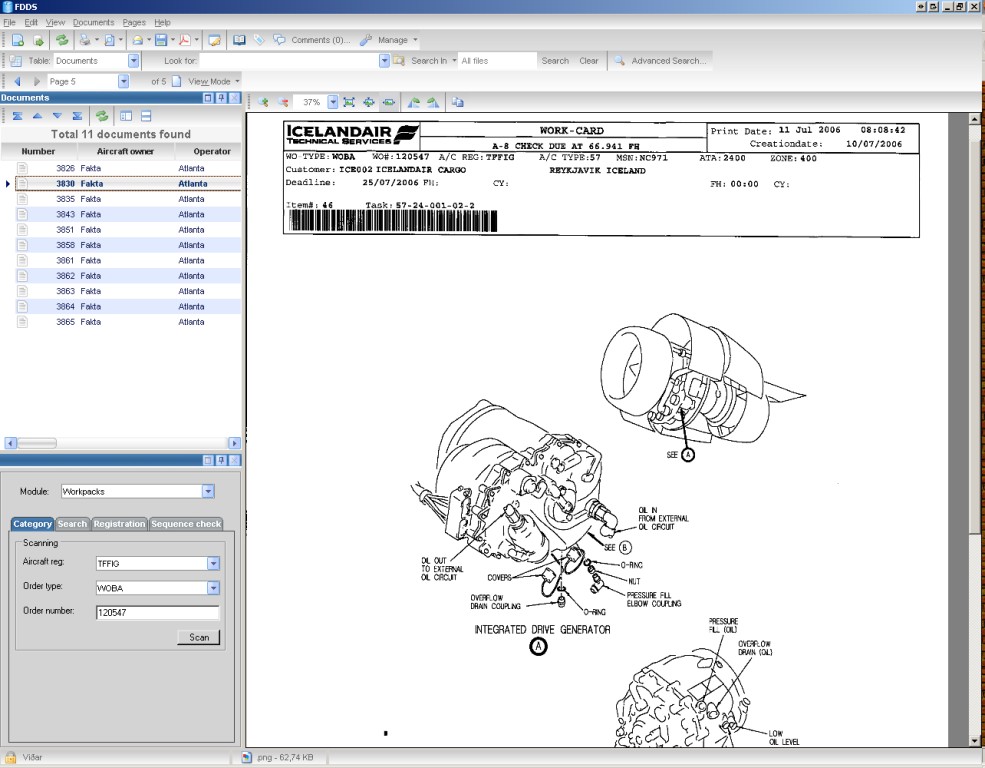Click the Advanced Search magnifier icon
The height and width of the screenshot is (768, 985).
point(620,61)
